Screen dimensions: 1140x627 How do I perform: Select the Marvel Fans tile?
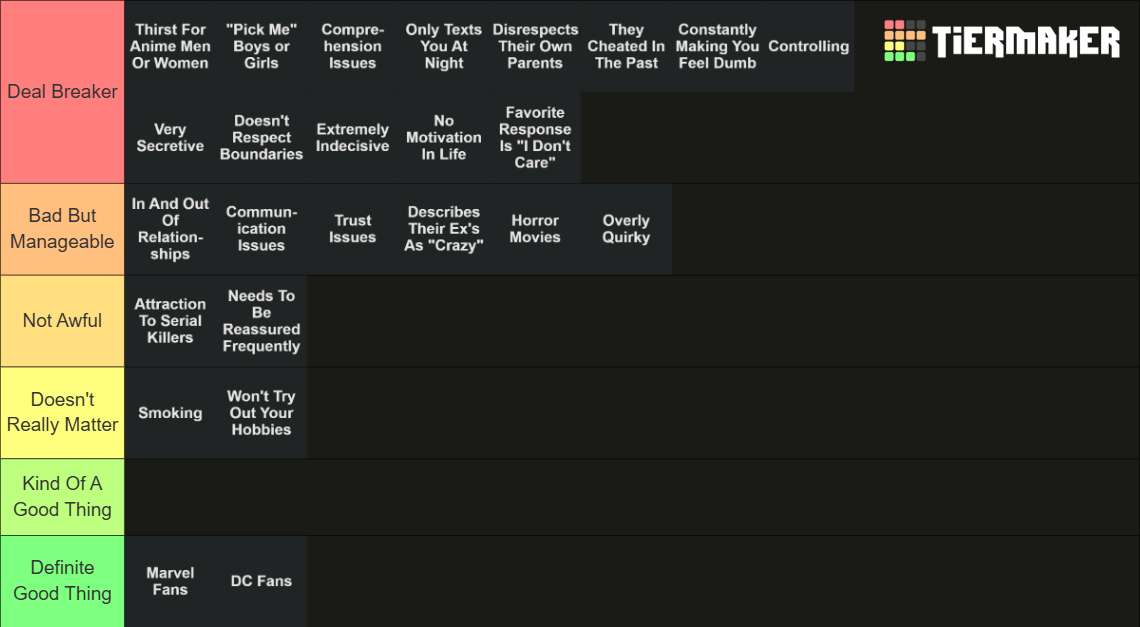click(170, 581)
